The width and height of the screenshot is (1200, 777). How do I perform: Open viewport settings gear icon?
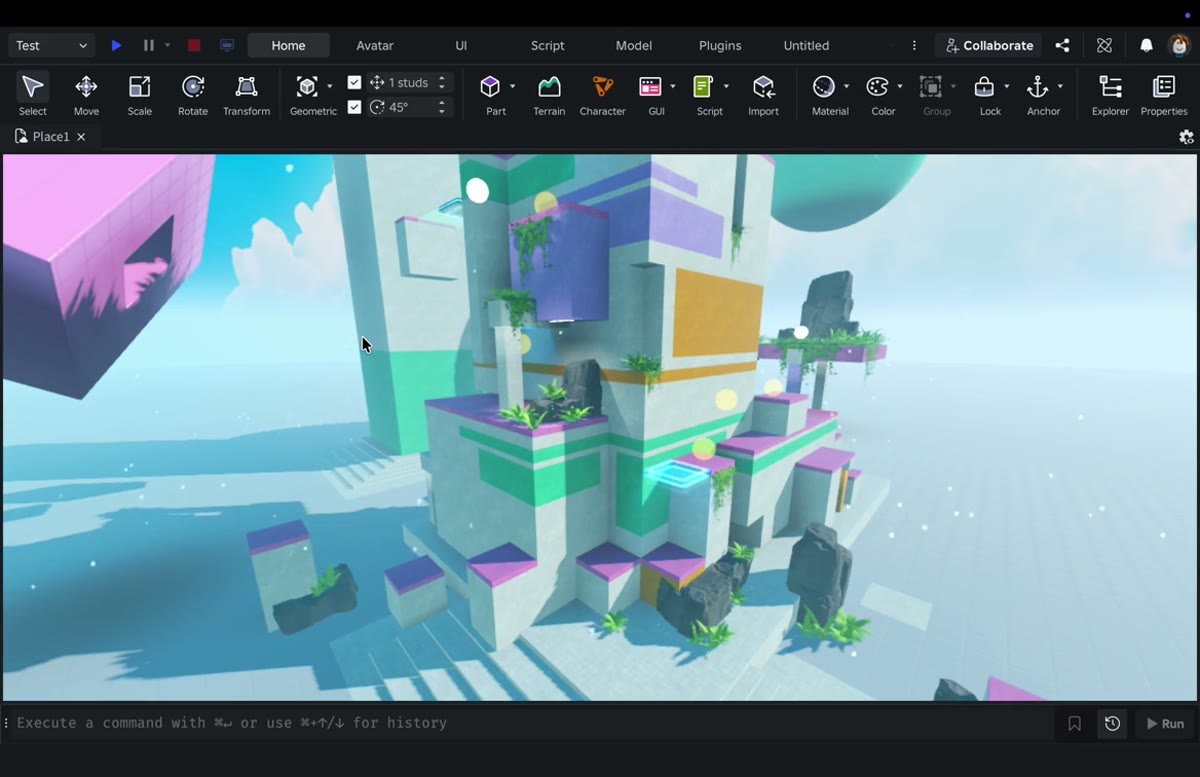point(1186,137)
